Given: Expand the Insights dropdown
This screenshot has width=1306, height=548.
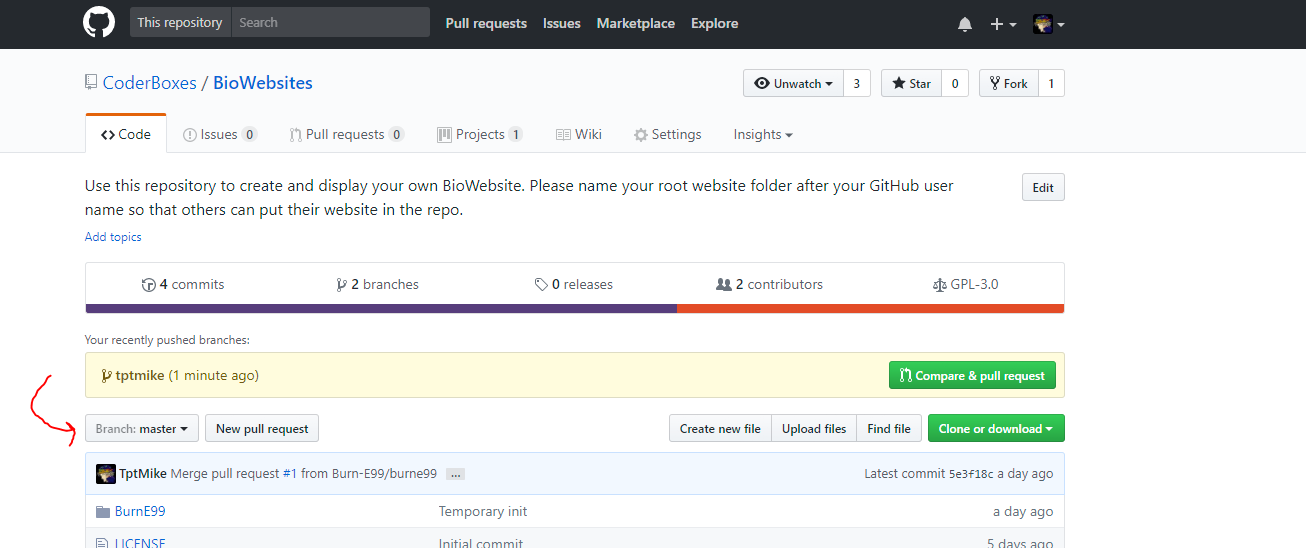Looking at the screenshot, I should (763, 134).
